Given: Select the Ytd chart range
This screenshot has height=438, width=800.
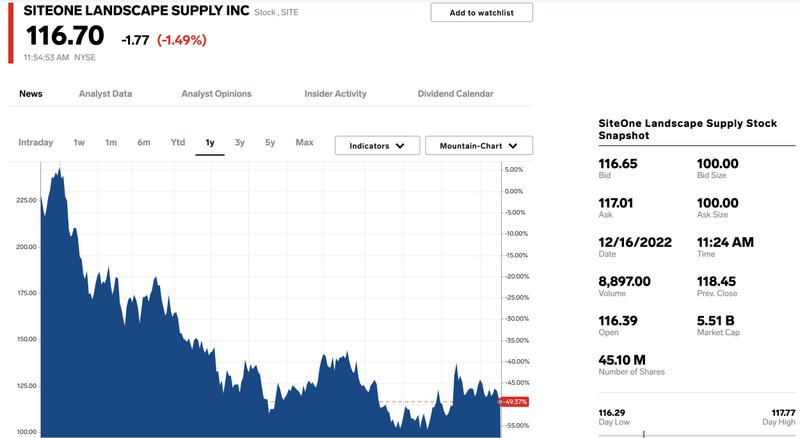Looking at the screenshot, I should [x=178, y=142].
